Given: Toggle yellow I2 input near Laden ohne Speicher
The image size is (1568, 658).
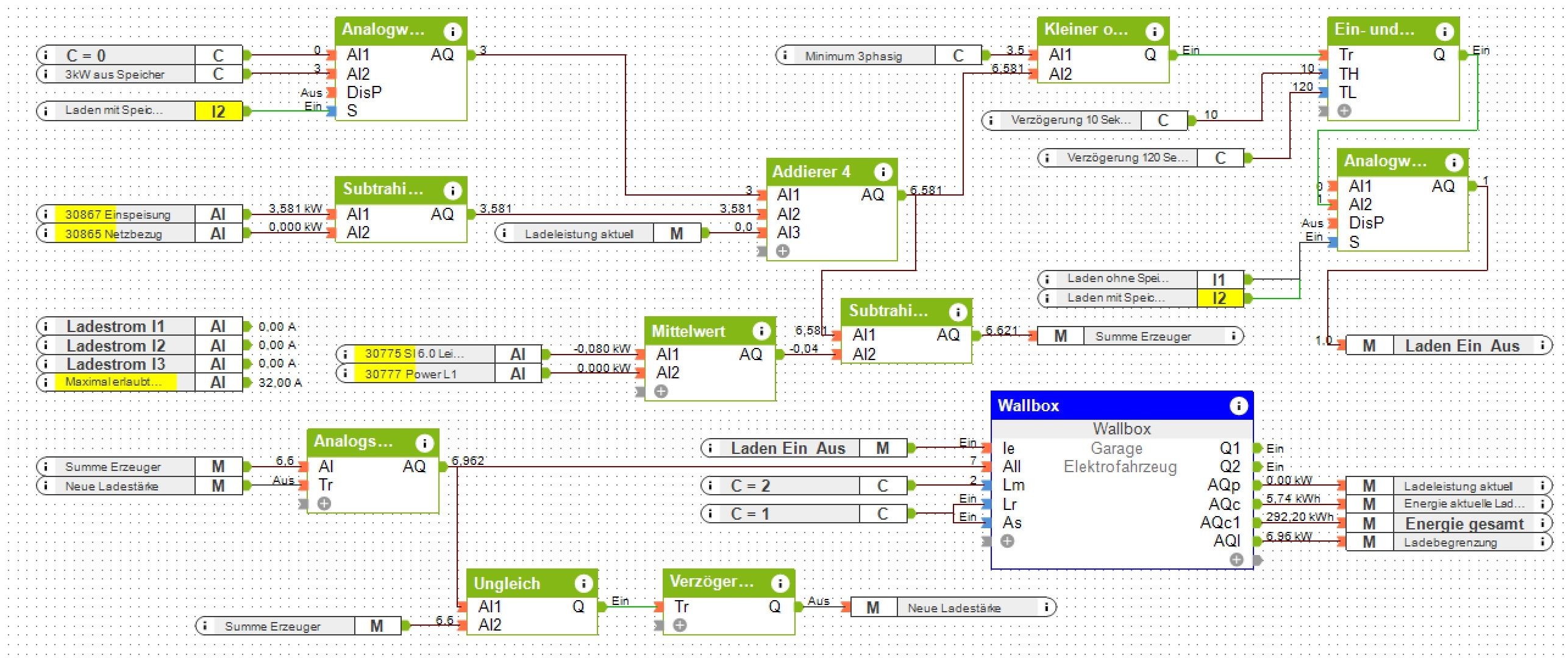Looking at the screenshot, I should [x=1219, y=299].
